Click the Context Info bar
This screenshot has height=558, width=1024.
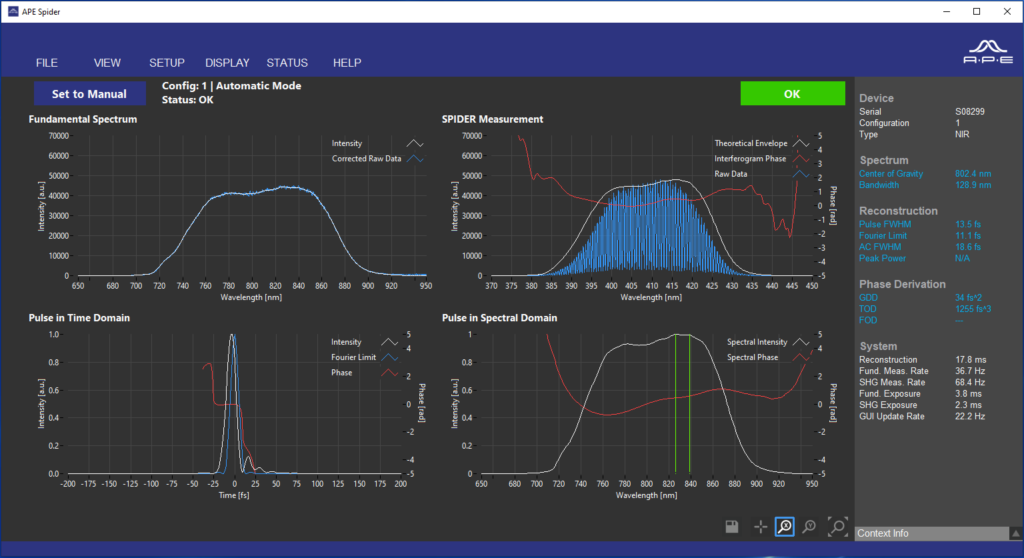[x=932, y=533]
